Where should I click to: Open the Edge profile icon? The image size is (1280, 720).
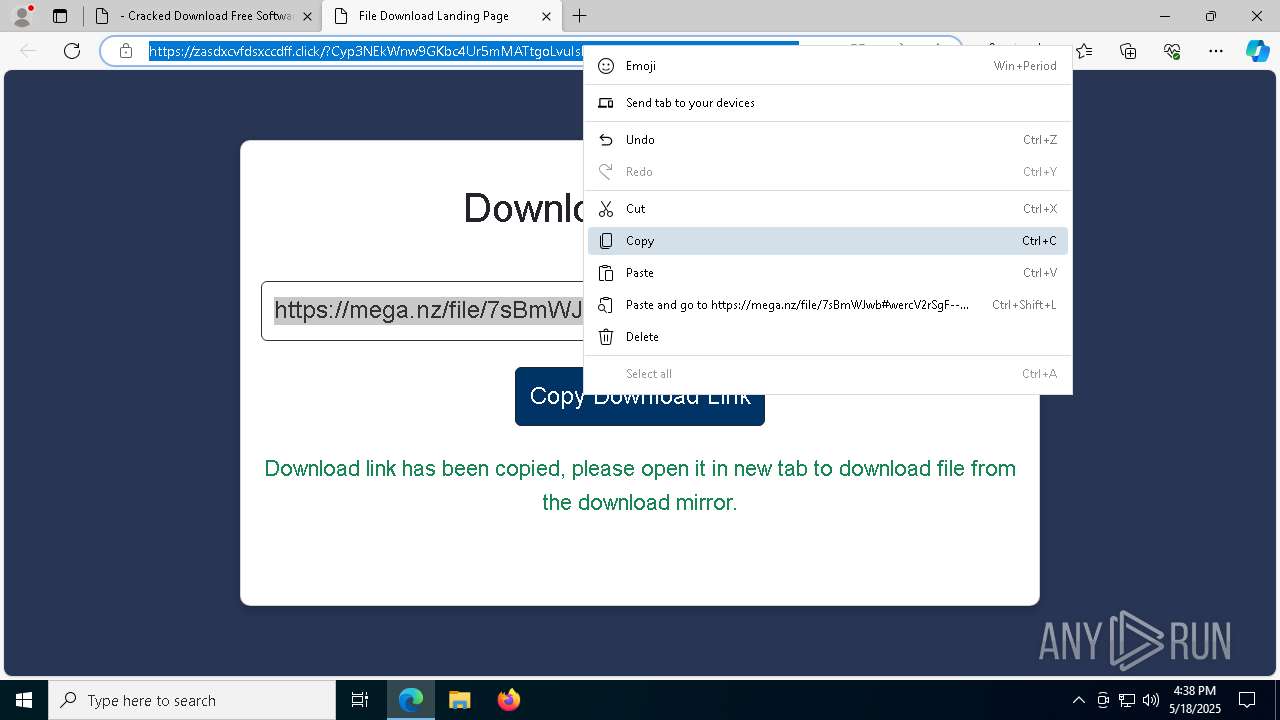[22, 16]
